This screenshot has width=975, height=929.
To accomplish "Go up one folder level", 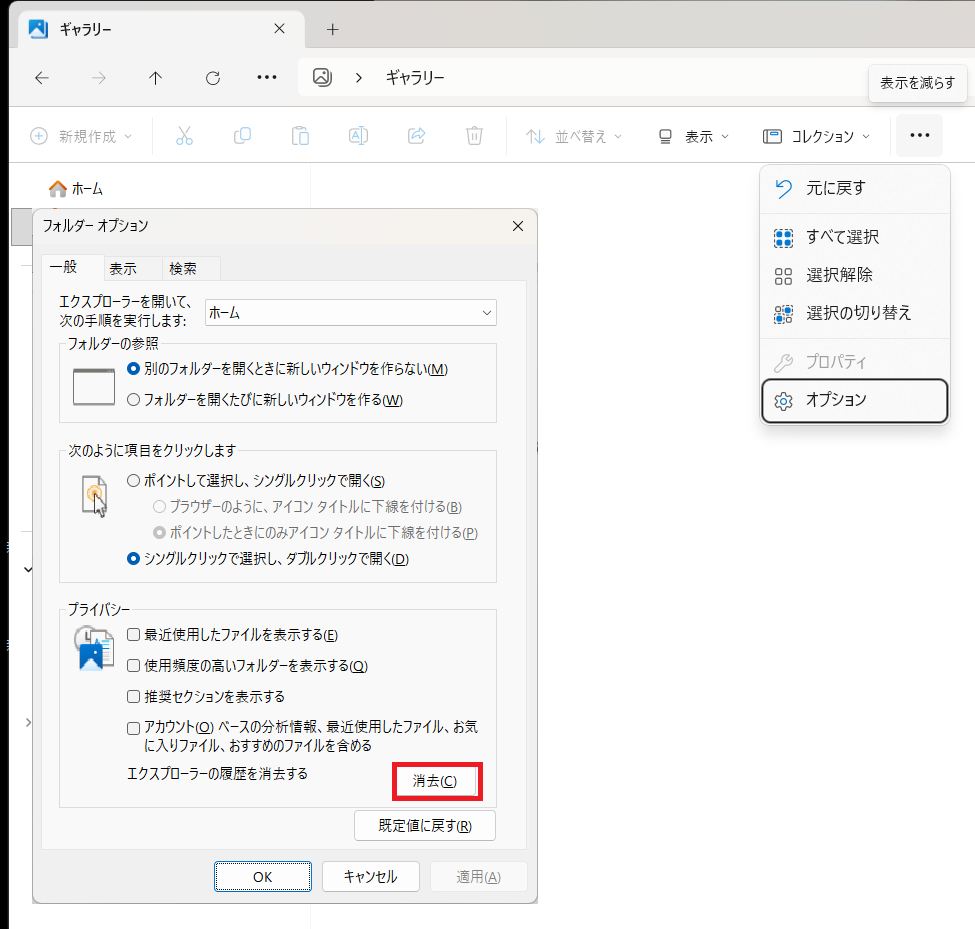I will point(155,78).
